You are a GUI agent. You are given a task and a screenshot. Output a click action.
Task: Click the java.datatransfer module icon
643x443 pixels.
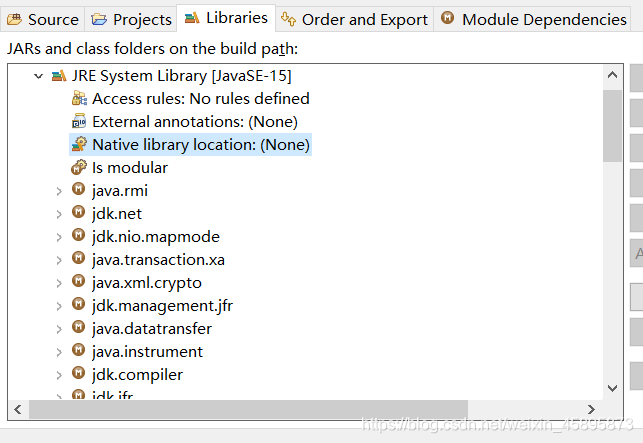point(78,327)
